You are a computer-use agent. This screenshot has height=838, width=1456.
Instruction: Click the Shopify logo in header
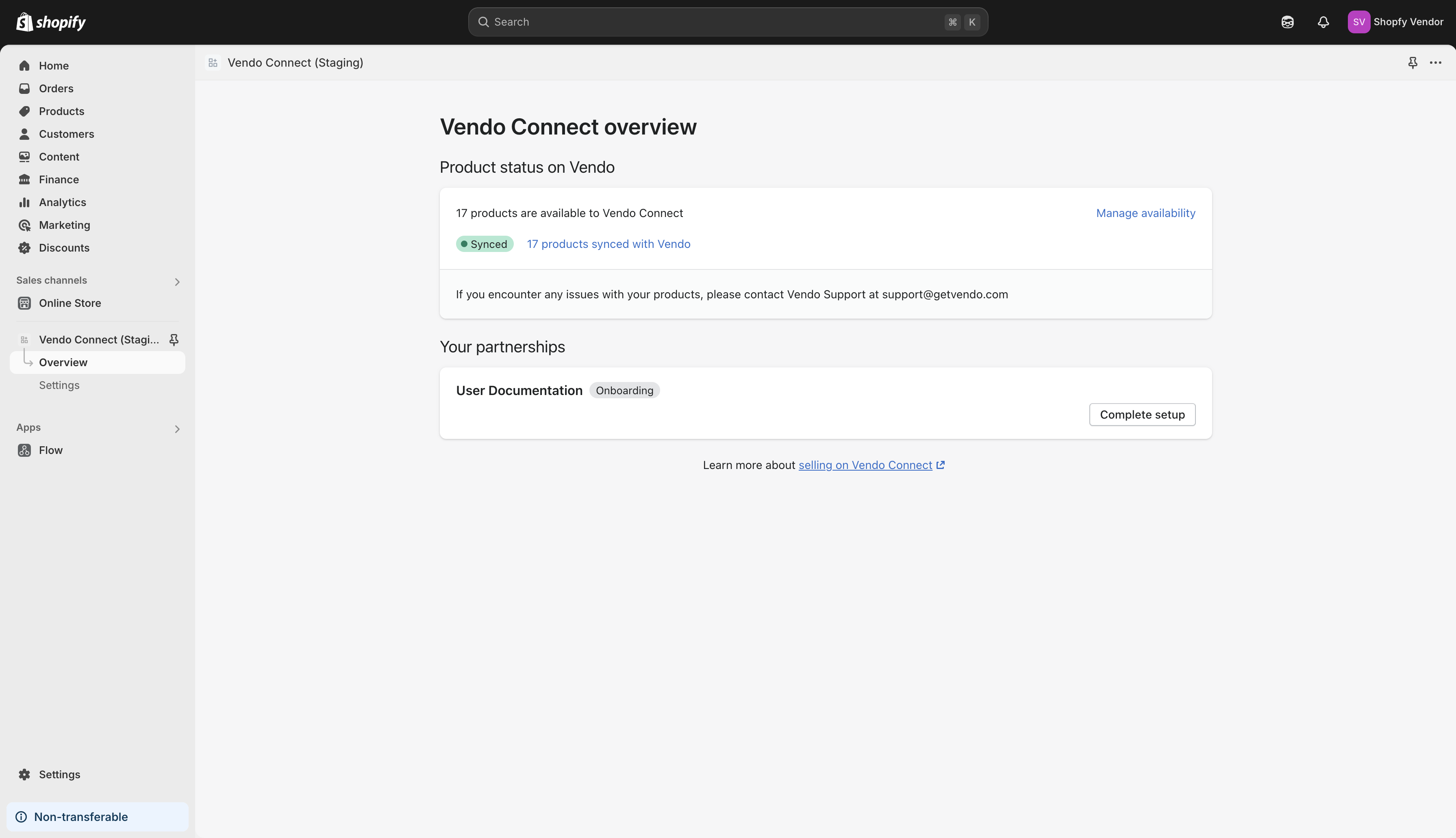(51, 22)
